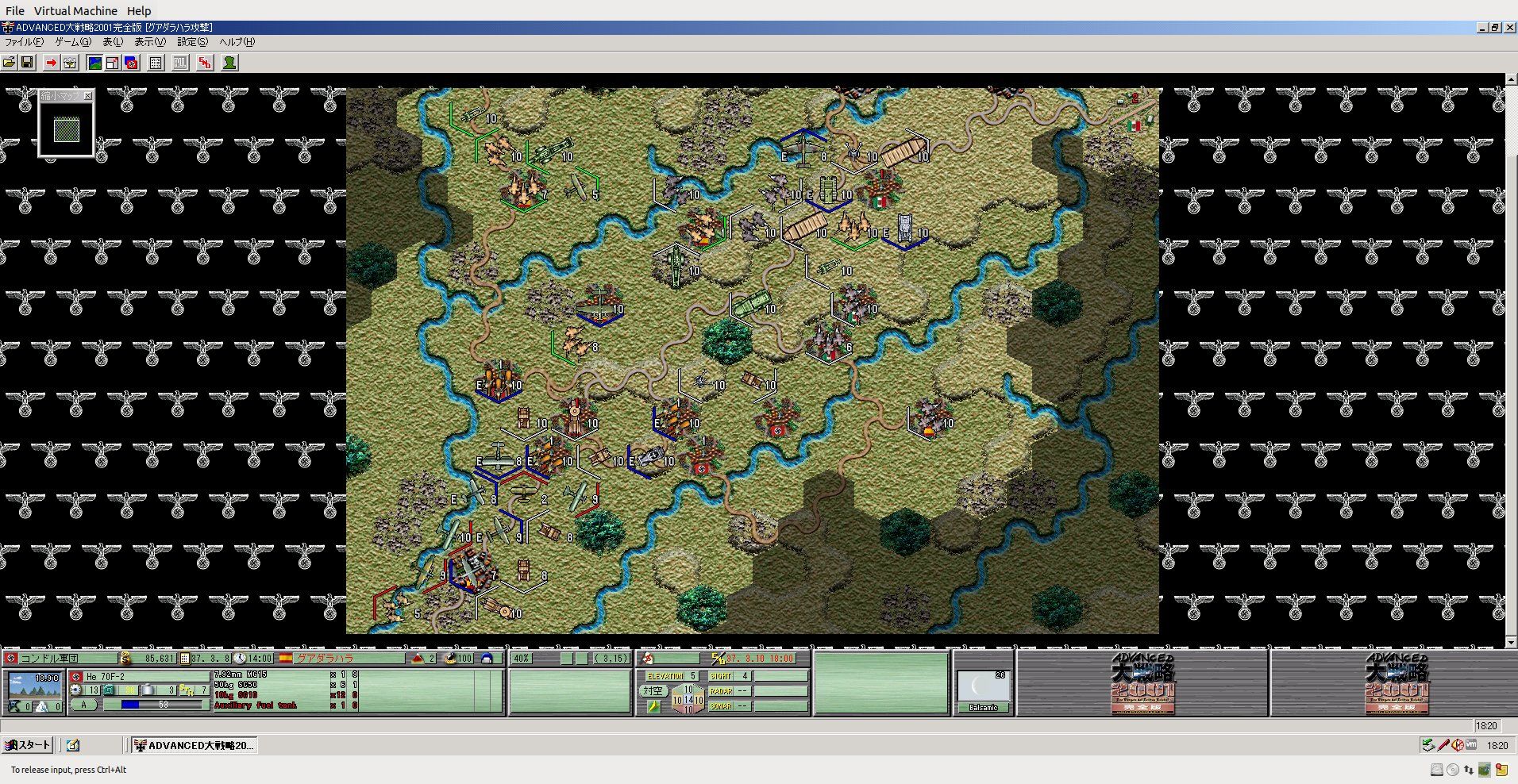Click the VM tools system tray icon

point(1471,745)
